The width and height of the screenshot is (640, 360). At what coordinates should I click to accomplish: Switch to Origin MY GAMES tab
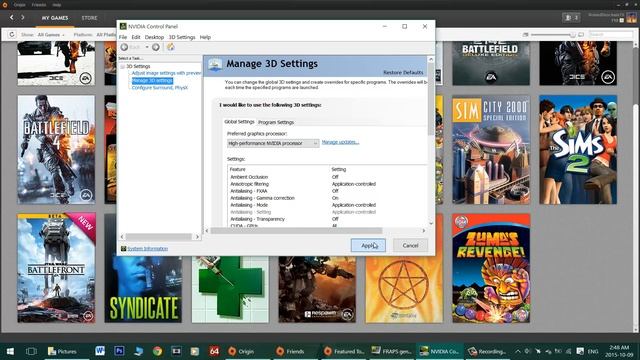point(55,18)
